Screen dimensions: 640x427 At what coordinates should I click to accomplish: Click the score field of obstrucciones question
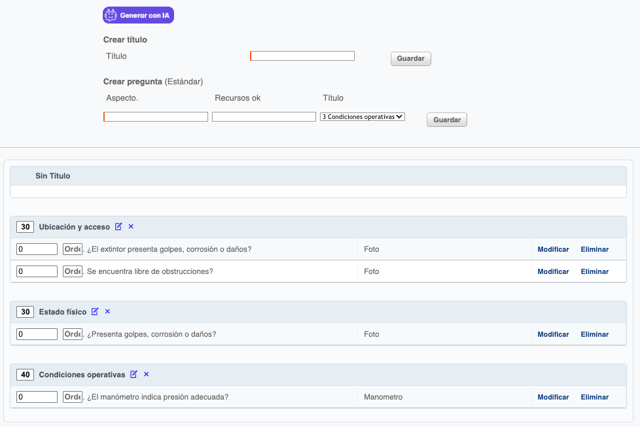tap(37, 271)
